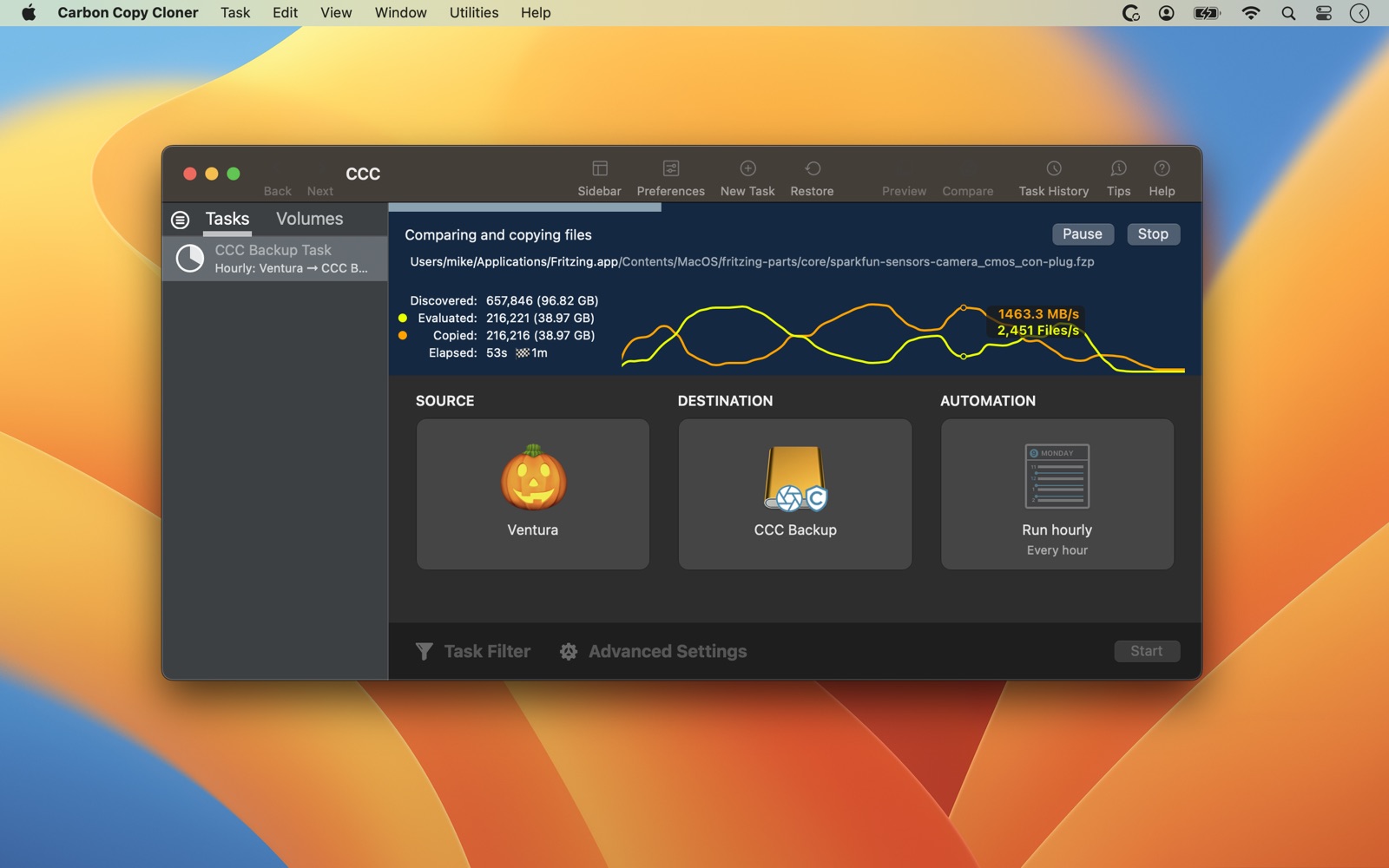Open the Carbon Copy Cloner app menu

coord(128,13)
